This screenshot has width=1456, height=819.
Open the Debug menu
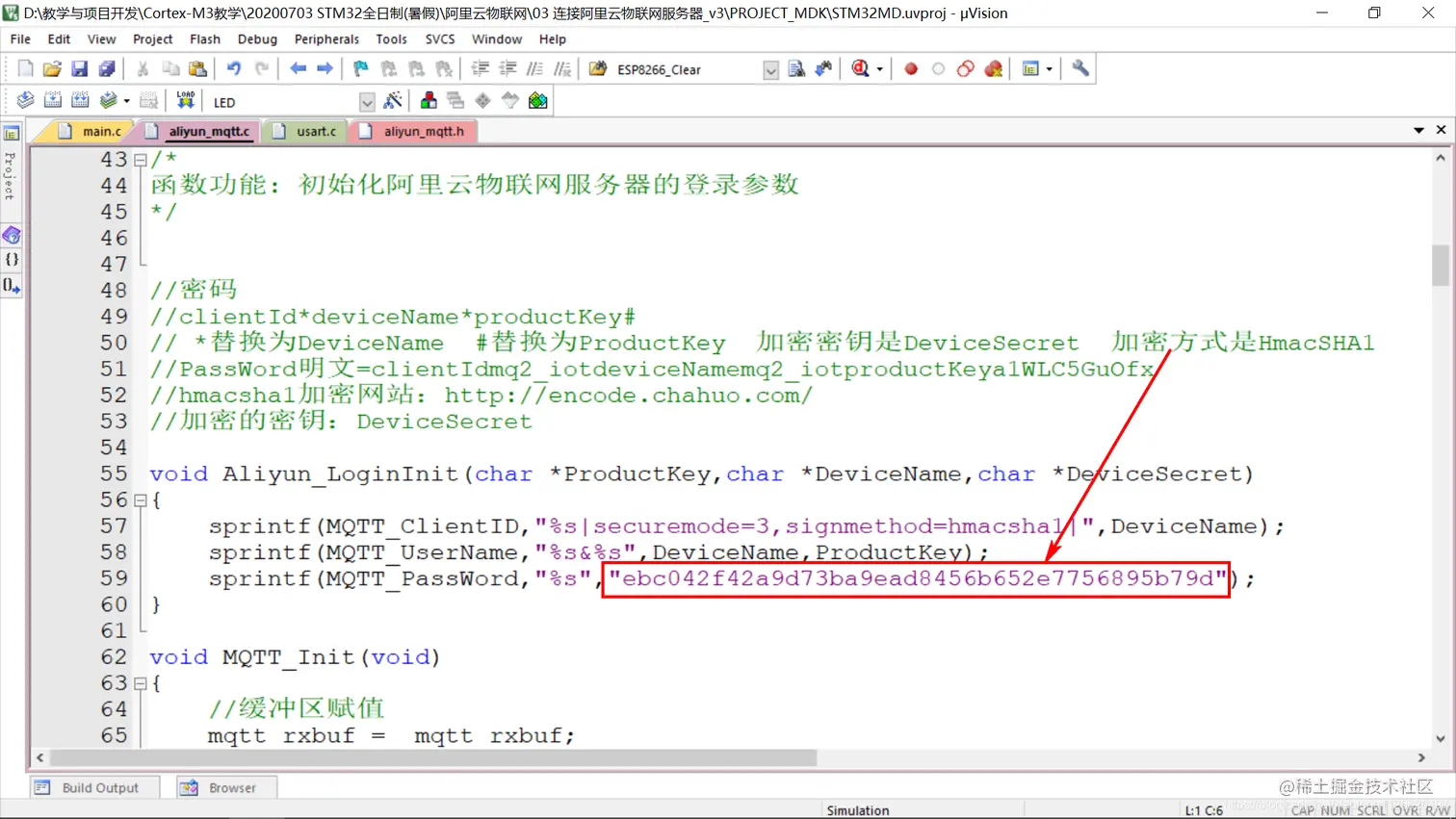[257, 39]
